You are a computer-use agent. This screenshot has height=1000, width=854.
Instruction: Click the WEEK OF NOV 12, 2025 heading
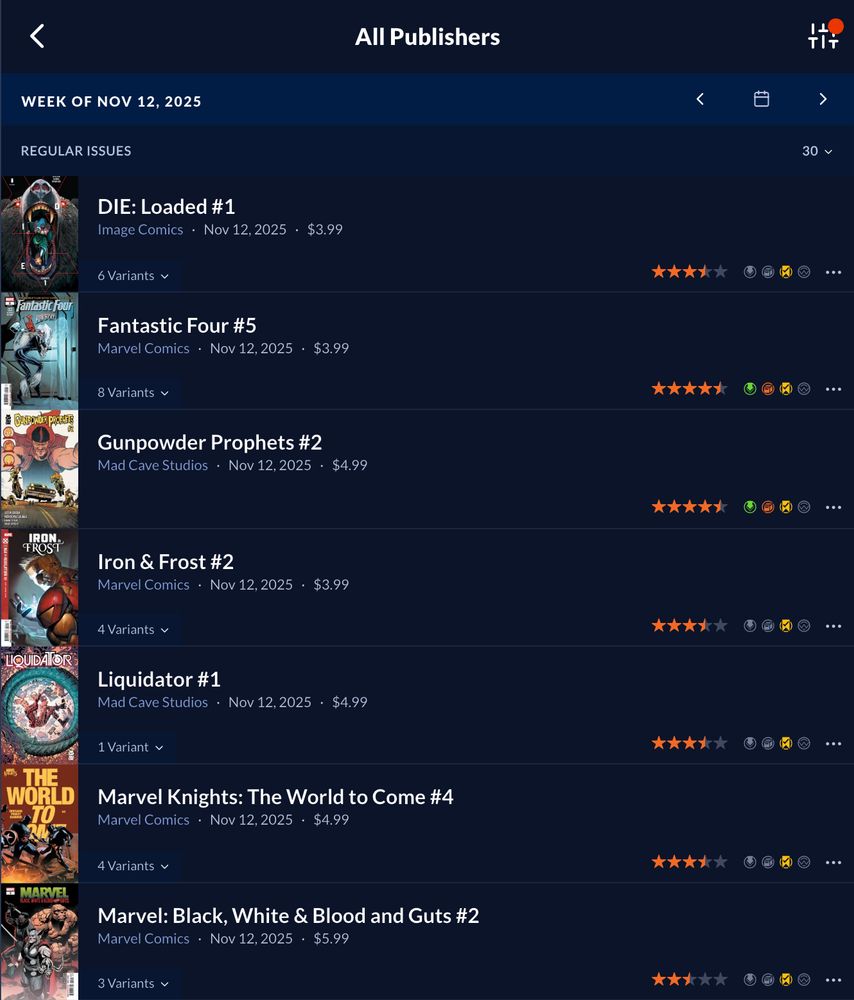tap(111, 101)
